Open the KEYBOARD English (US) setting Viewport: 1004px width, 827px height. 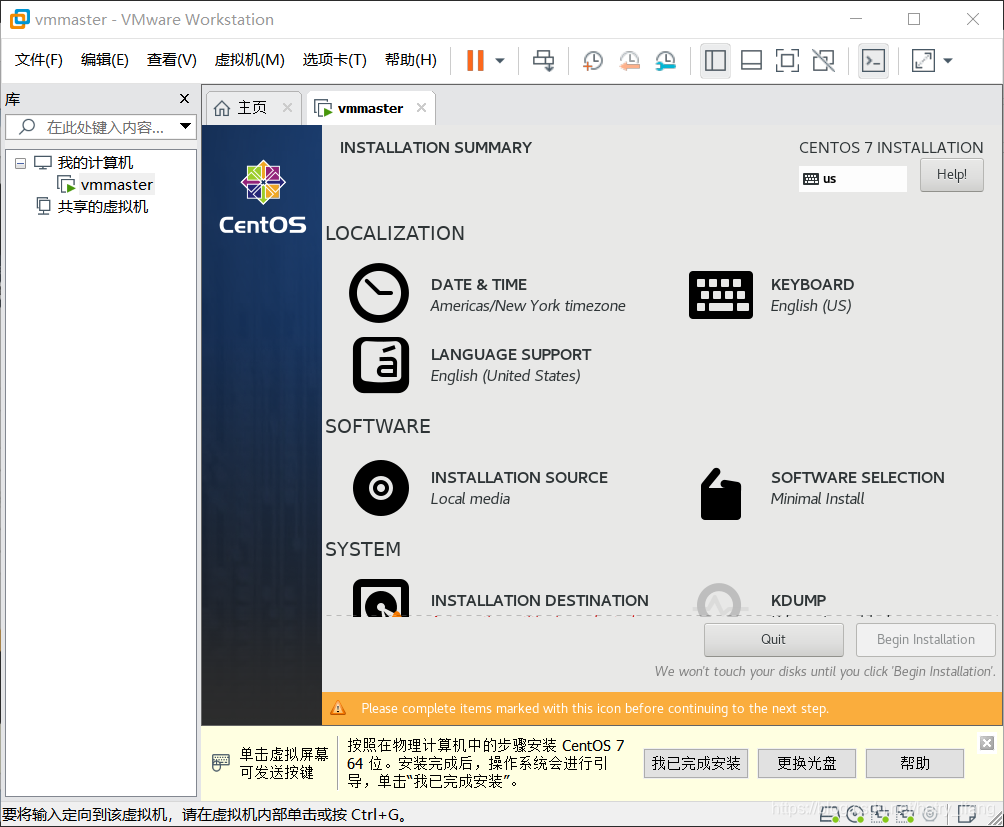point(812,295)
